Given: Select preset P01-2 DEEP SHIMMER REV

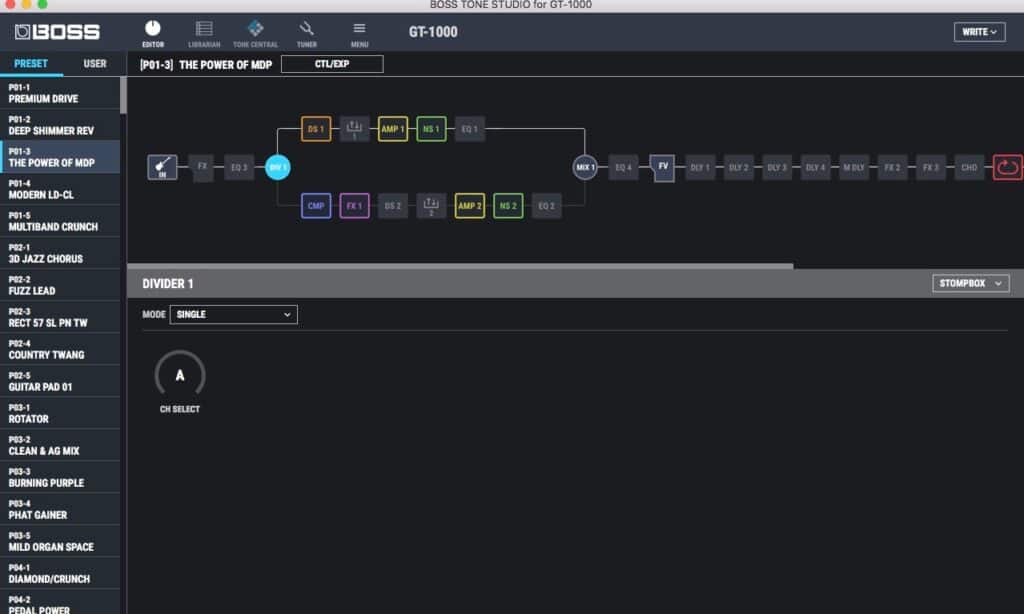Looking at the screenshot, I should (60, 125).
